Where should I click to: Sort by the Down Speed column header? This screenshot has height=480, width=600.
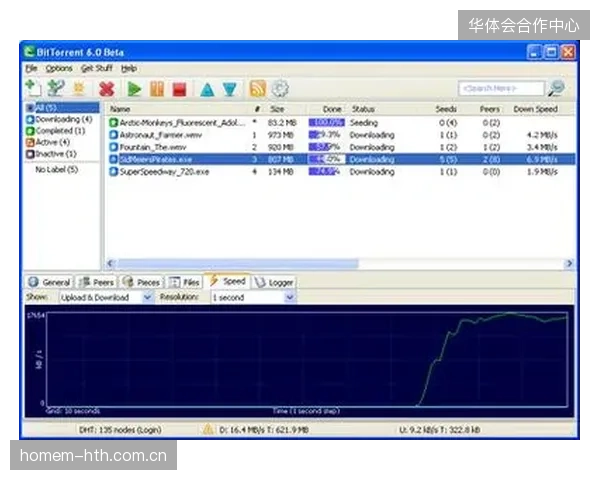coord(535,109)
